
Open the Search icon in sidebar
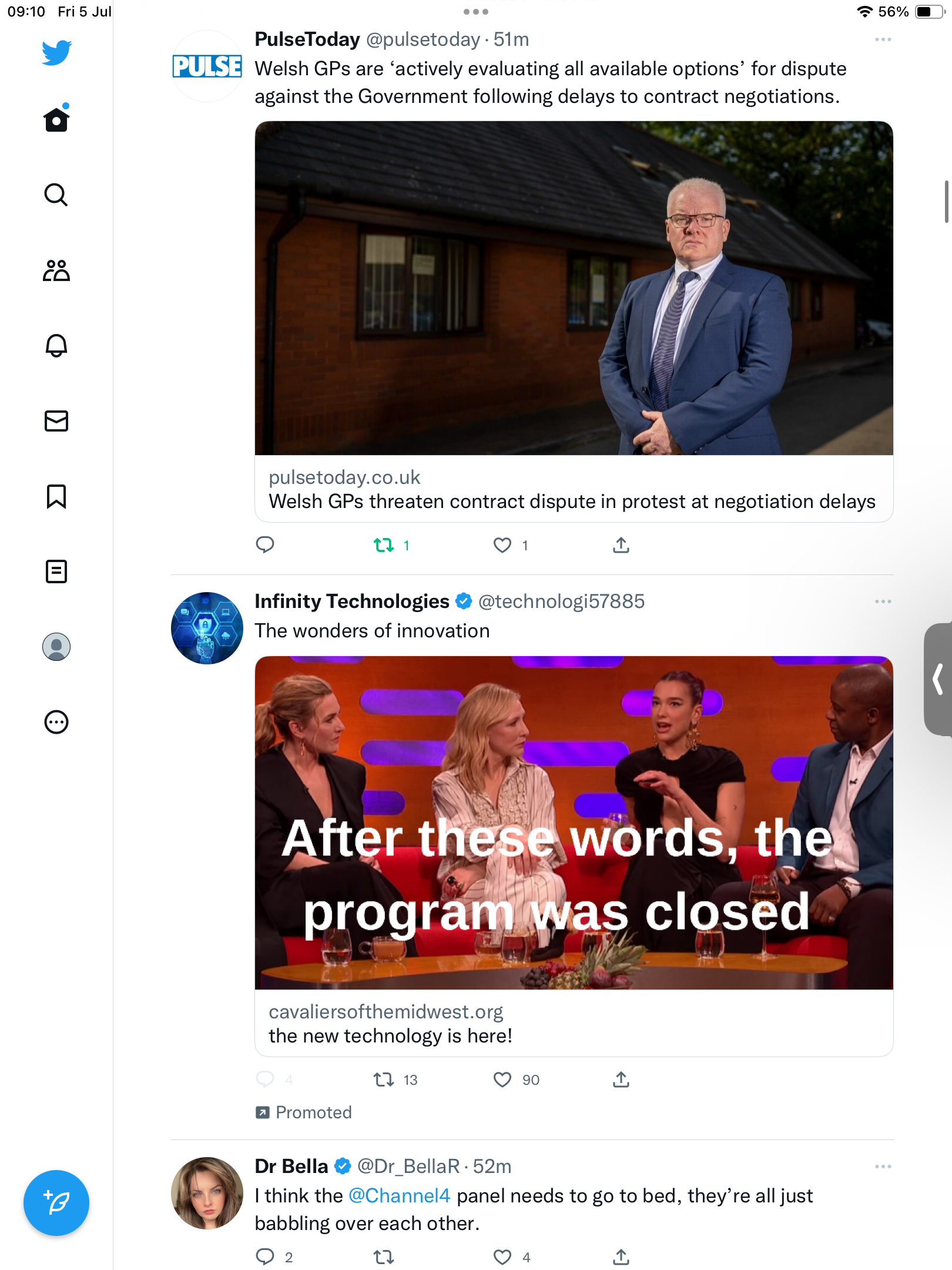pos(56,195)
